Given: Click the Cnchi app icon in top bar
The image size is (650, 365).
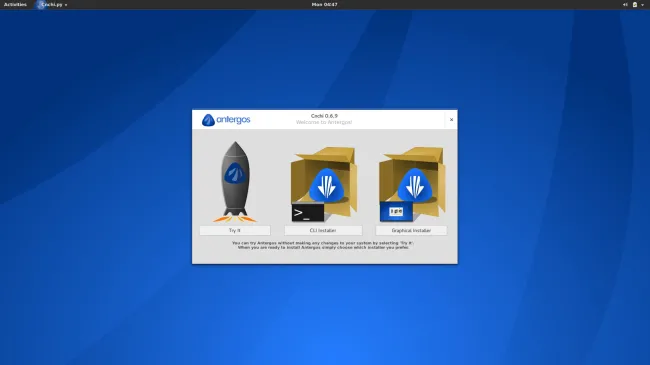Looking at the screenshot, I should click(x=40, y=5).
